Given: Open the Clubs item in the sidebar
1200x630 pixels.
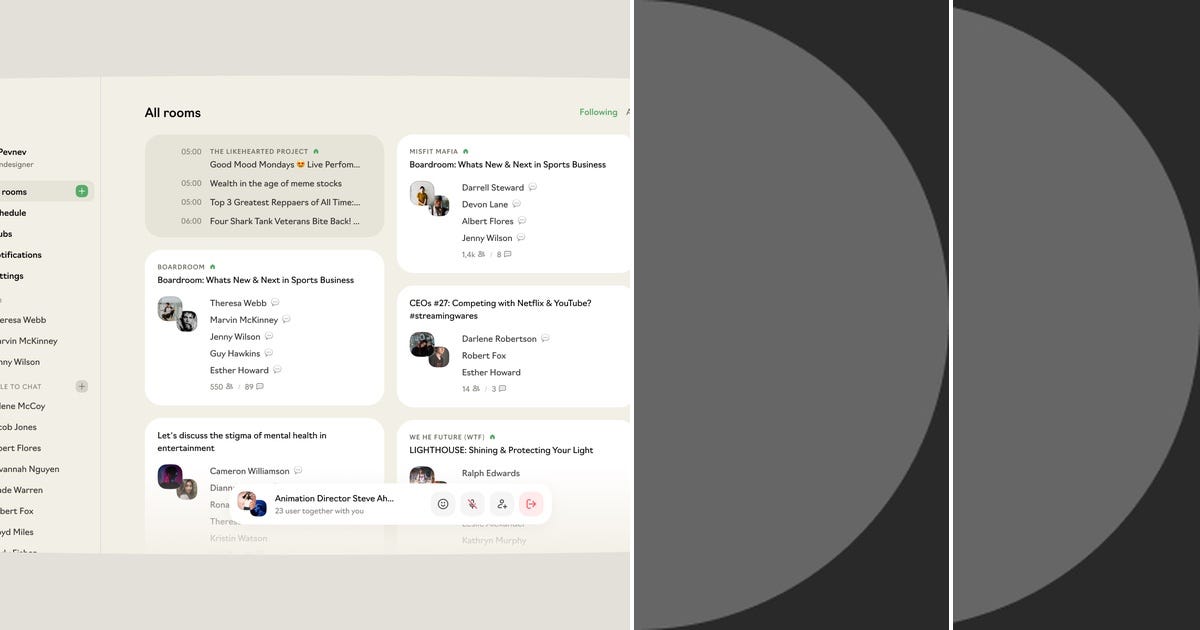Looking at the screenshot, I should [6, 234].
